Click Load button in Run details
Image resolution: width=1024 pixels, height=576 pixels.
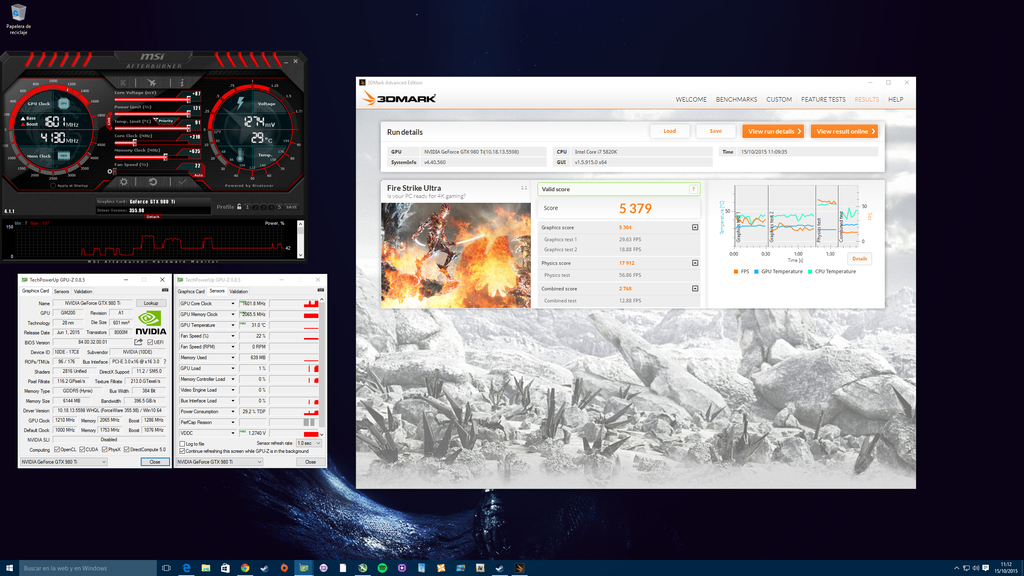pyautogui.click(x=669, y=131)
